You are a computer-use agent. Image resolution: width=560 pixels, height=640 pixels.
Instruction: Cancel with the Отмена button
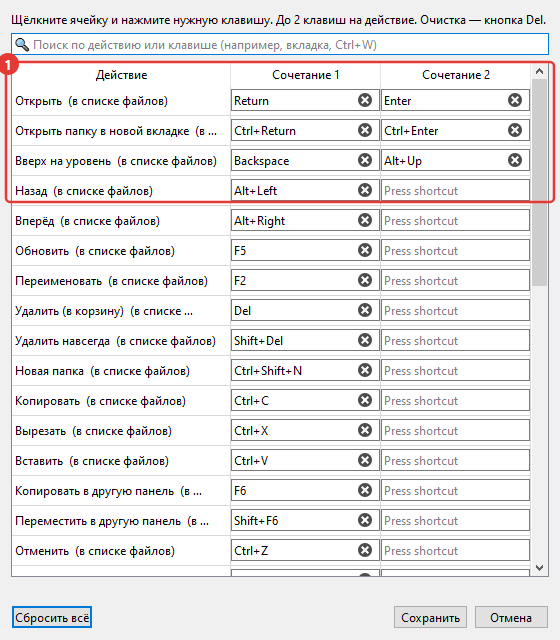(511, 617)
